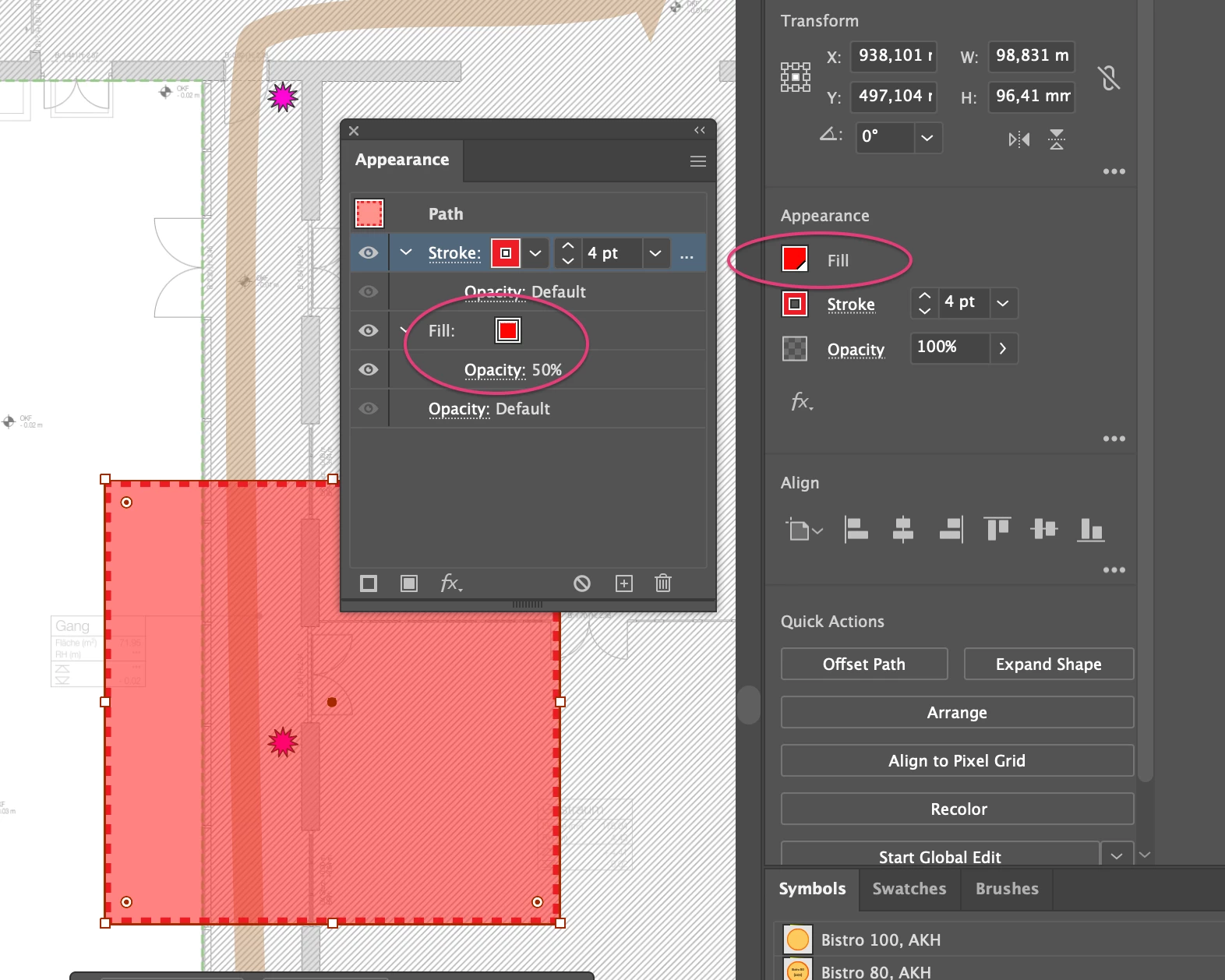Collapse the Appearance panel with double arrows
Screen dimensions: 1225x980
[x=699, y=130]
